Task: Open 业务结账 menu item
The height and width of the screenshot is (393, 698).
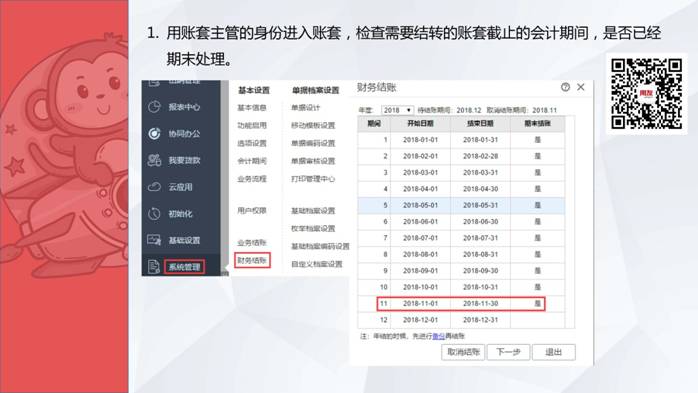Action: (252, 243)
